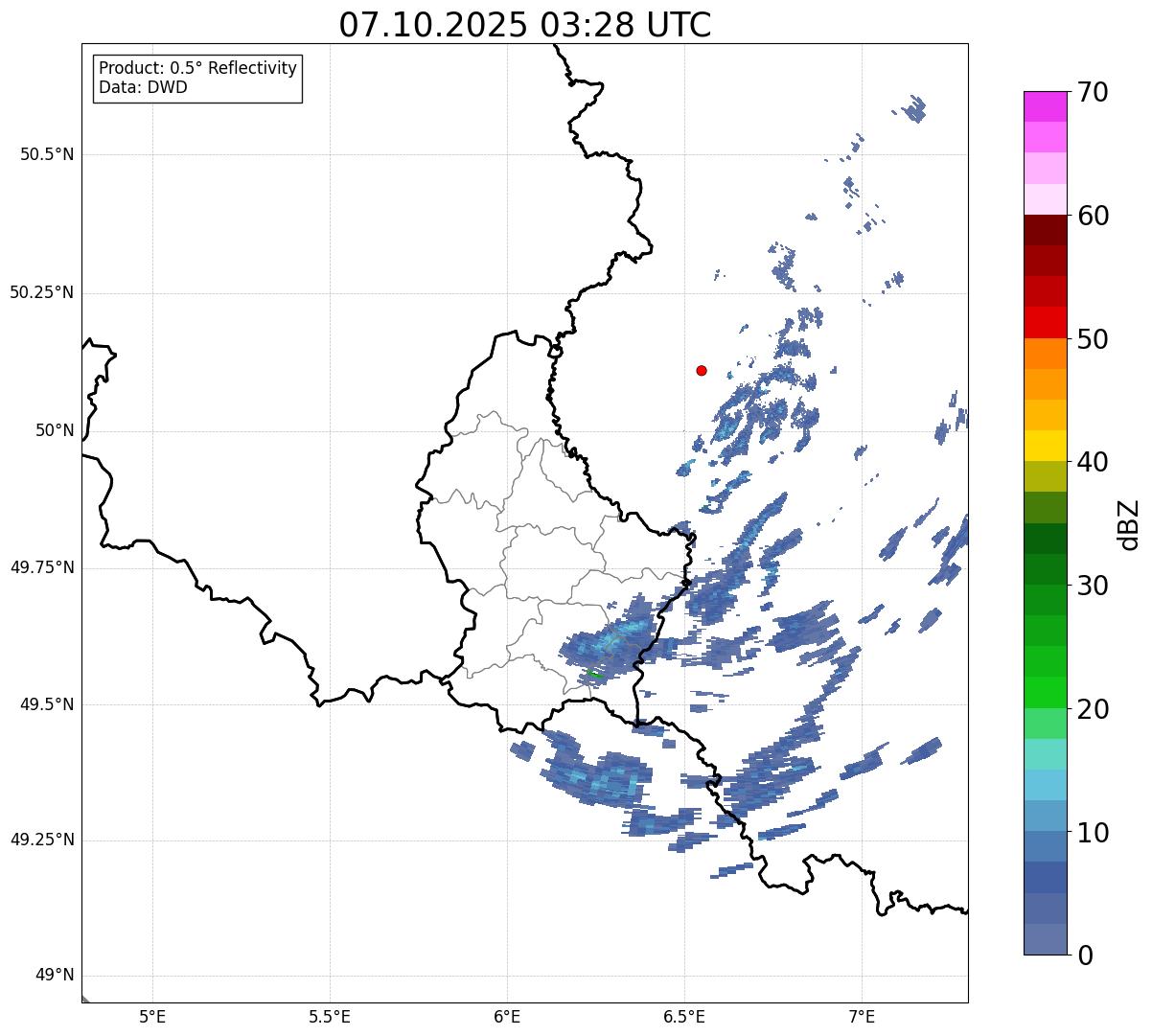The image size is (1152, 1036).
Task: Click the 70 tick on colorbar
Action: tap(1093, 92)
